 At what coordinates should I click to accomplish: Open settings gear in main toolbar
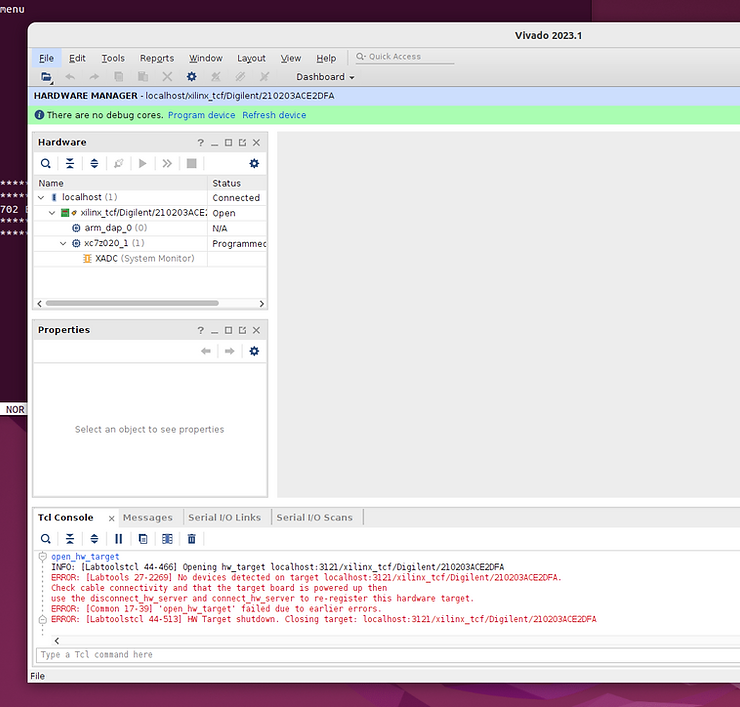(191, 76)
